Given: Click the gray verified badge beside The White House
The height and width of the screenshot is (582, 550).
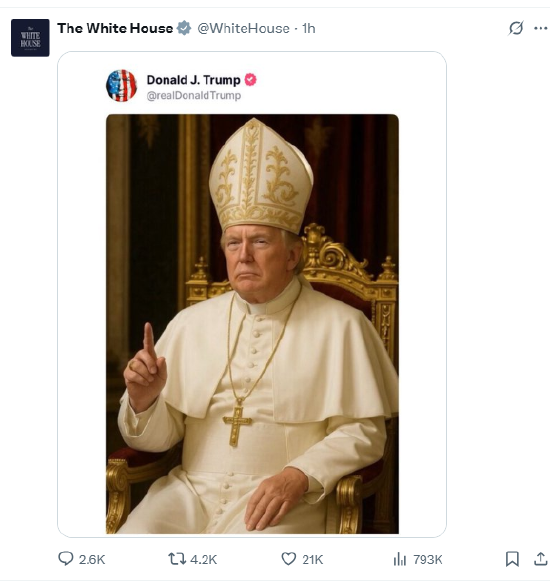Looking at the screenshot, I should (x=183, y=28).
